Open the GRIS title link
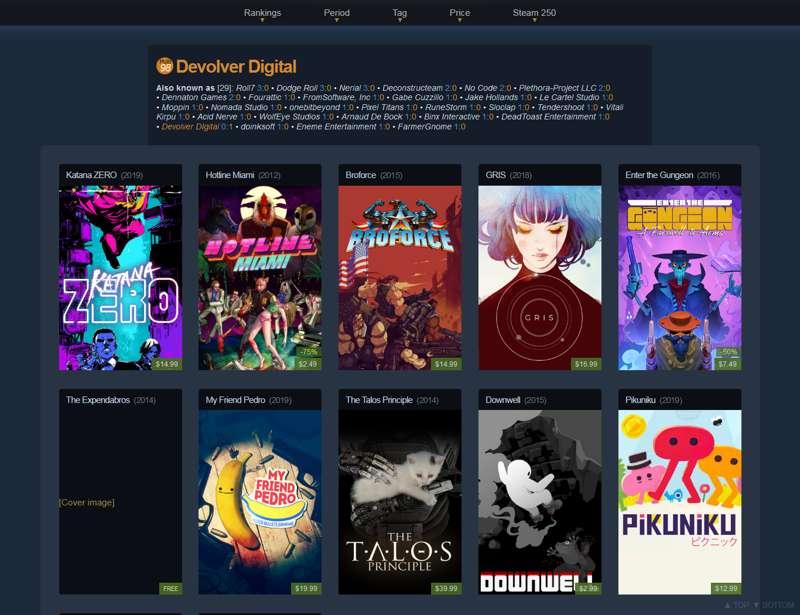The height and width of the screenshot is (615, 800). (x=495, y=175)
